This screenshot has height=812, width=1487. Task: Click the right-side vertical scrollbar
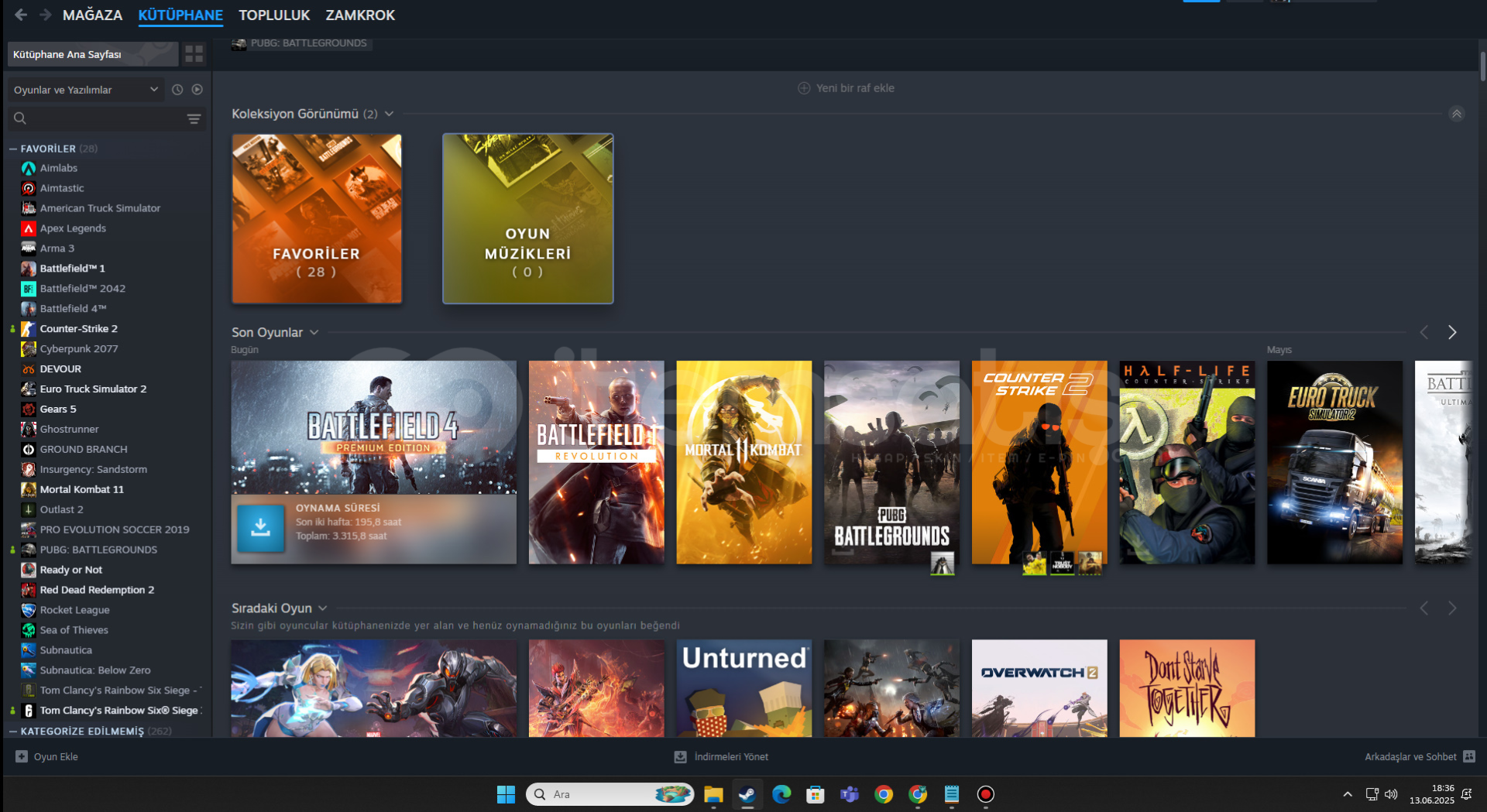point(1482,66)
